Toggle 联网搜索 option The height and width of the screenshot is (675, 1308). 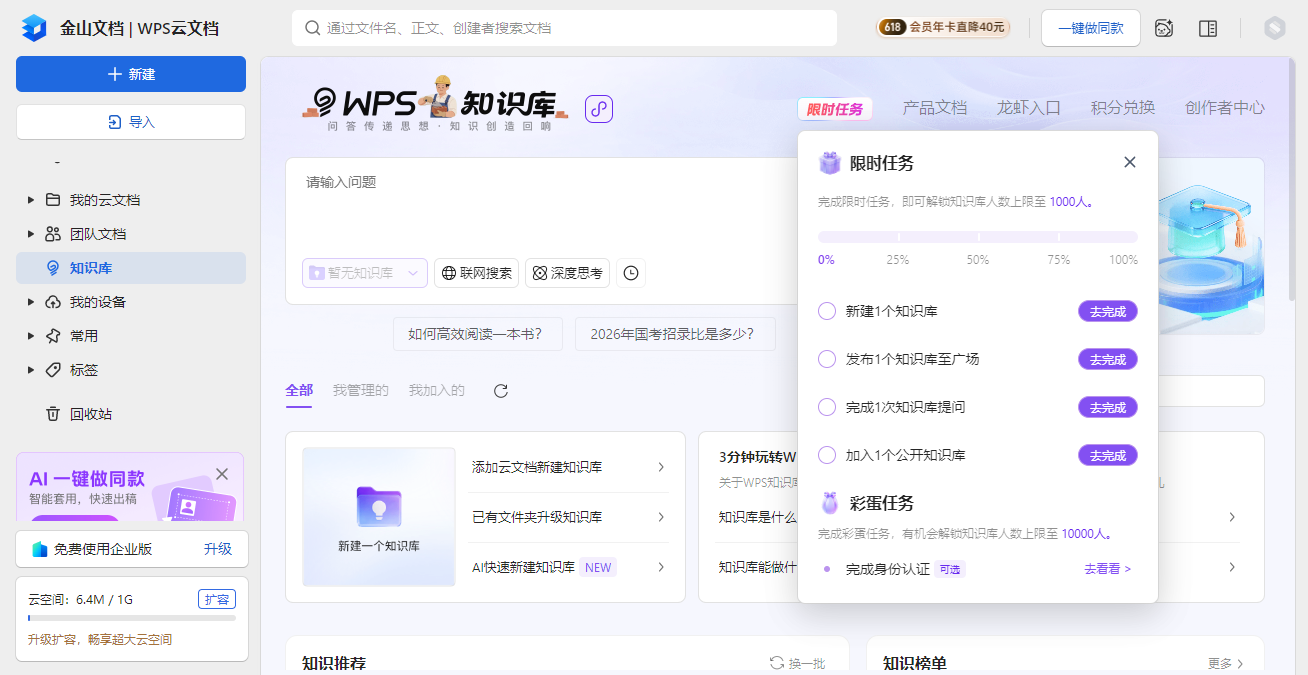point(476,273)
